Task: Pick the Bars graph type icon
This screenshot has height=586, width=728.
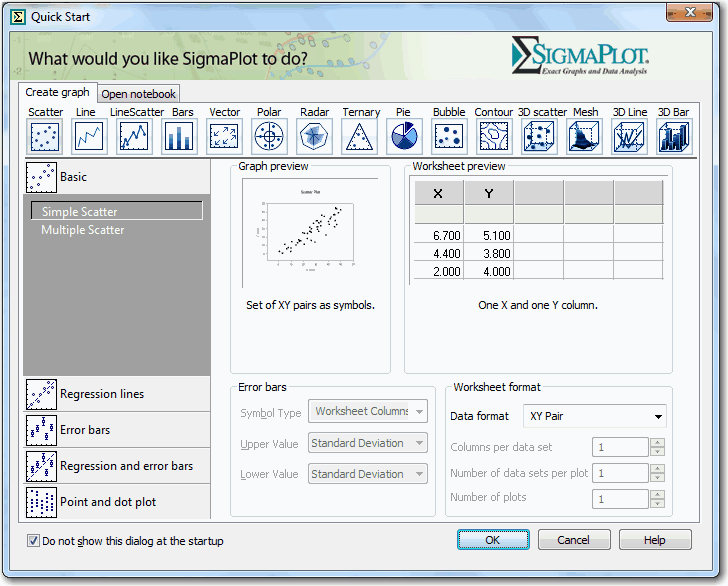Action: click(179, 137)
